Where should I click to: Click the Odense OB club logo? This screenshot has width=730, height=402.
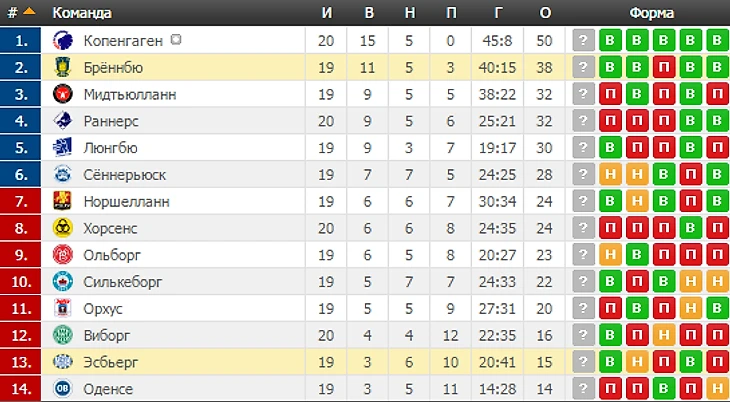62,388
